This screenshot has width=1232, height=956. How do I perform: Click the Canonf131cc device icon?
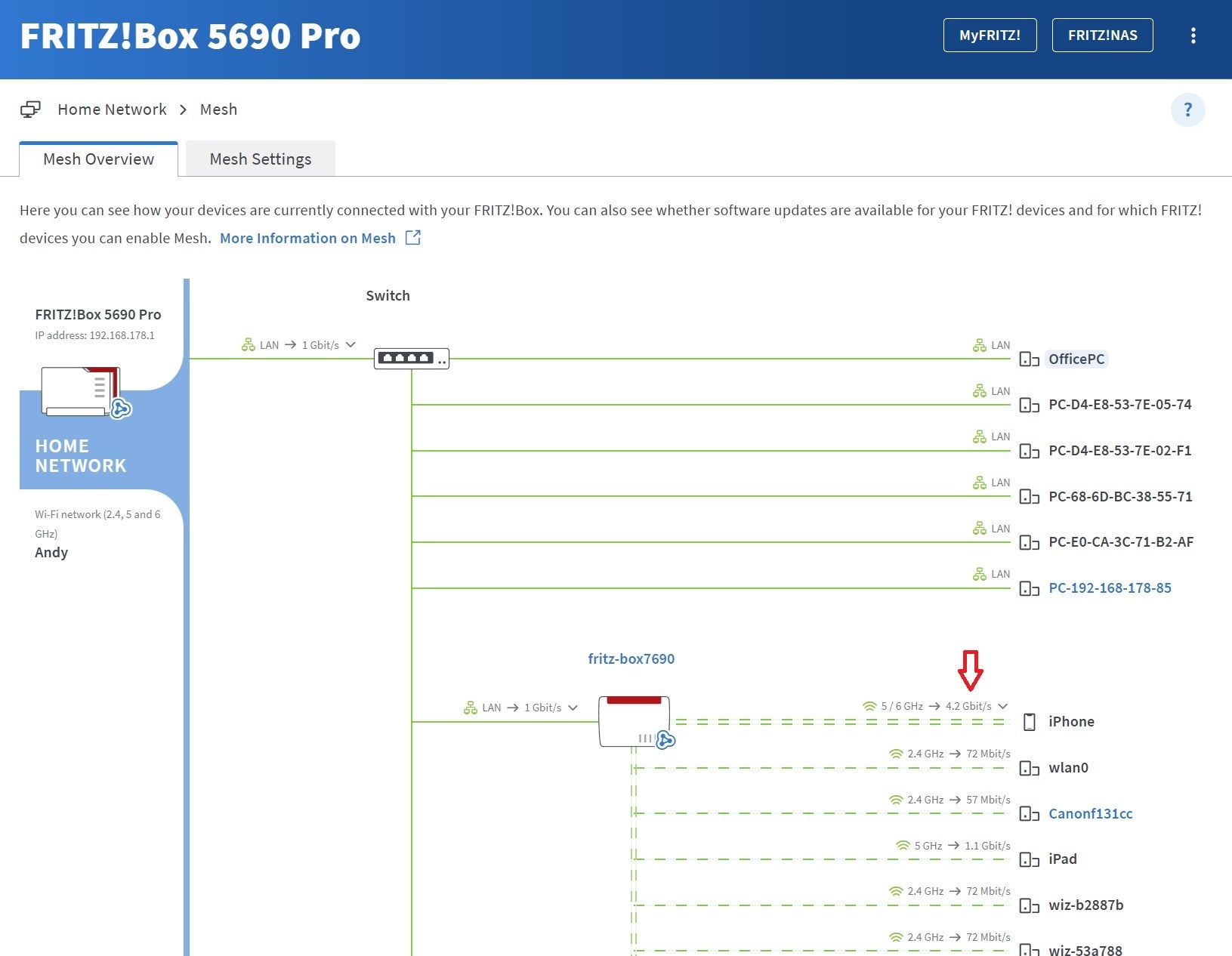click(x=1030, y=814)
